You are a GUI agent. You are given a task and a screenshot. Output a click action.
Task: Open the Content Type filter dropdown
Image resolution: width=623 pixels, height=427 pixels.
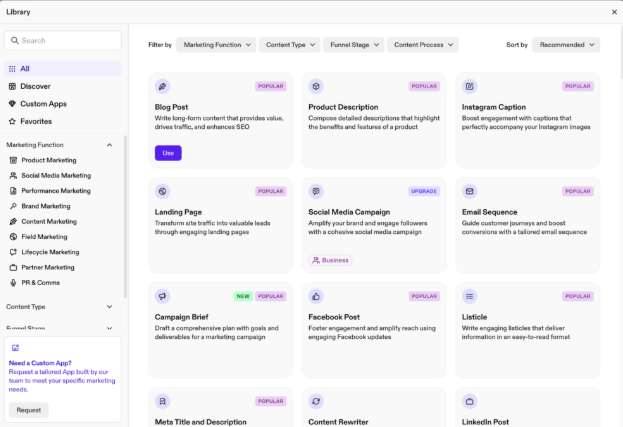[290, 45]
